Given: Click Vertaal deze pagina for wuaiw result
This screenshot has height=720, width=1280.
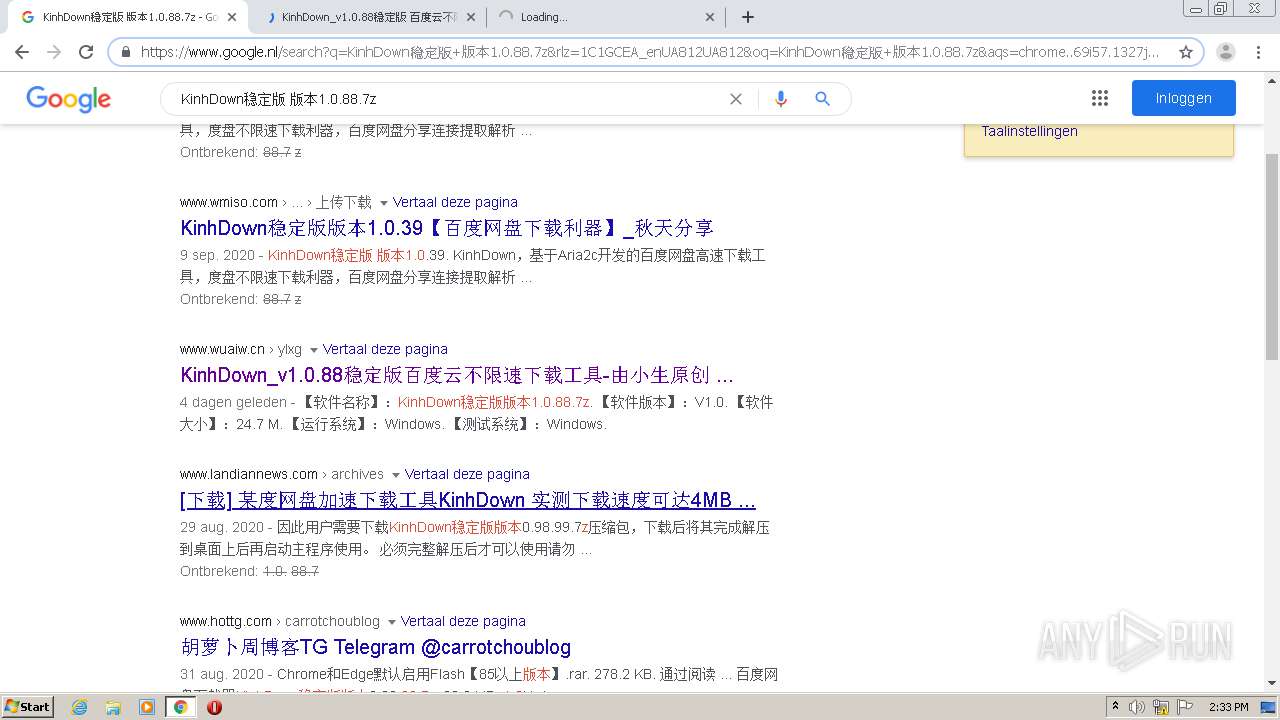Looking at the screenshot, I should 385,349.
